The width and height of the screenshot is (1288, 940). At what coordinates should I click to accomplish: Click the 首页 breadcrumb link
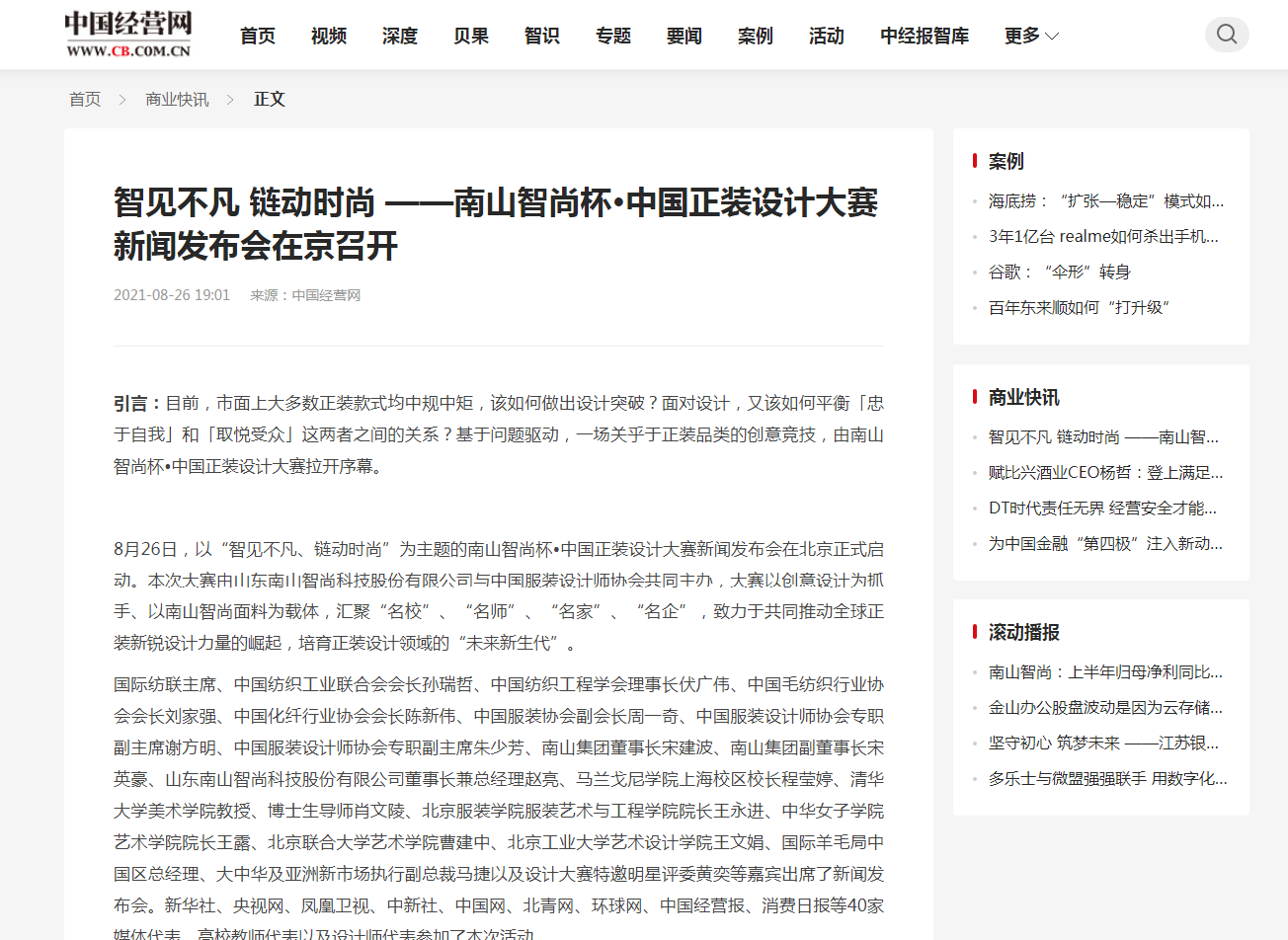(x=85, y=100)
